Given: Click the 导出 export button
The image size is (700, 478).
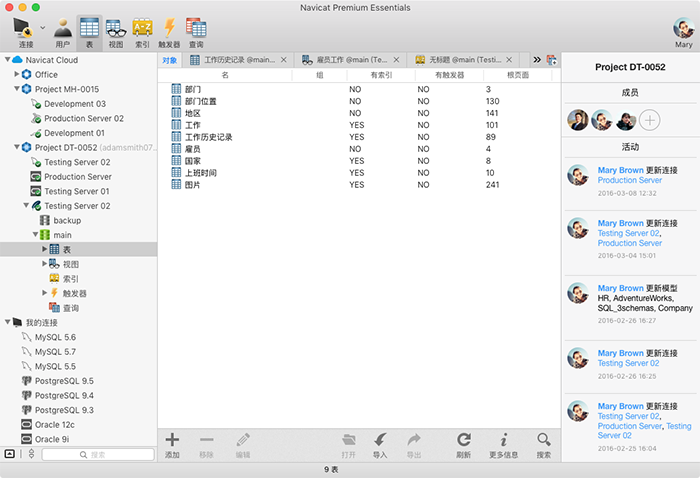Looking at the screenshot, I should tap(414, 445).
